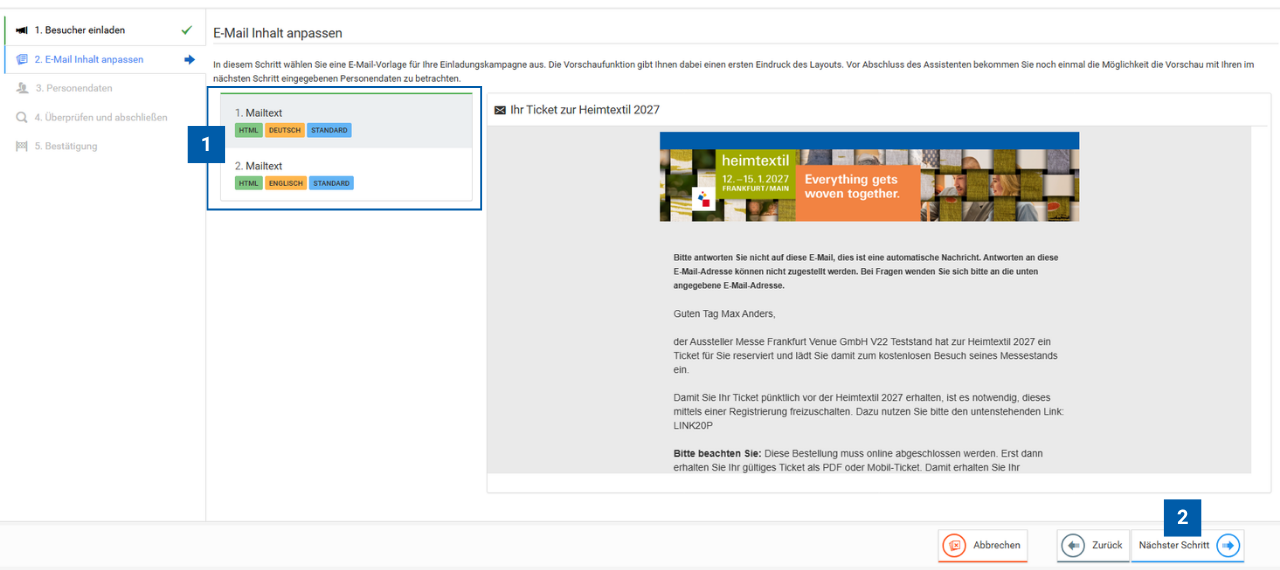Viewport: 1280px width, 570px height.
Task: Click the HTML tag on 1. Mailtext
Action: 249,131
